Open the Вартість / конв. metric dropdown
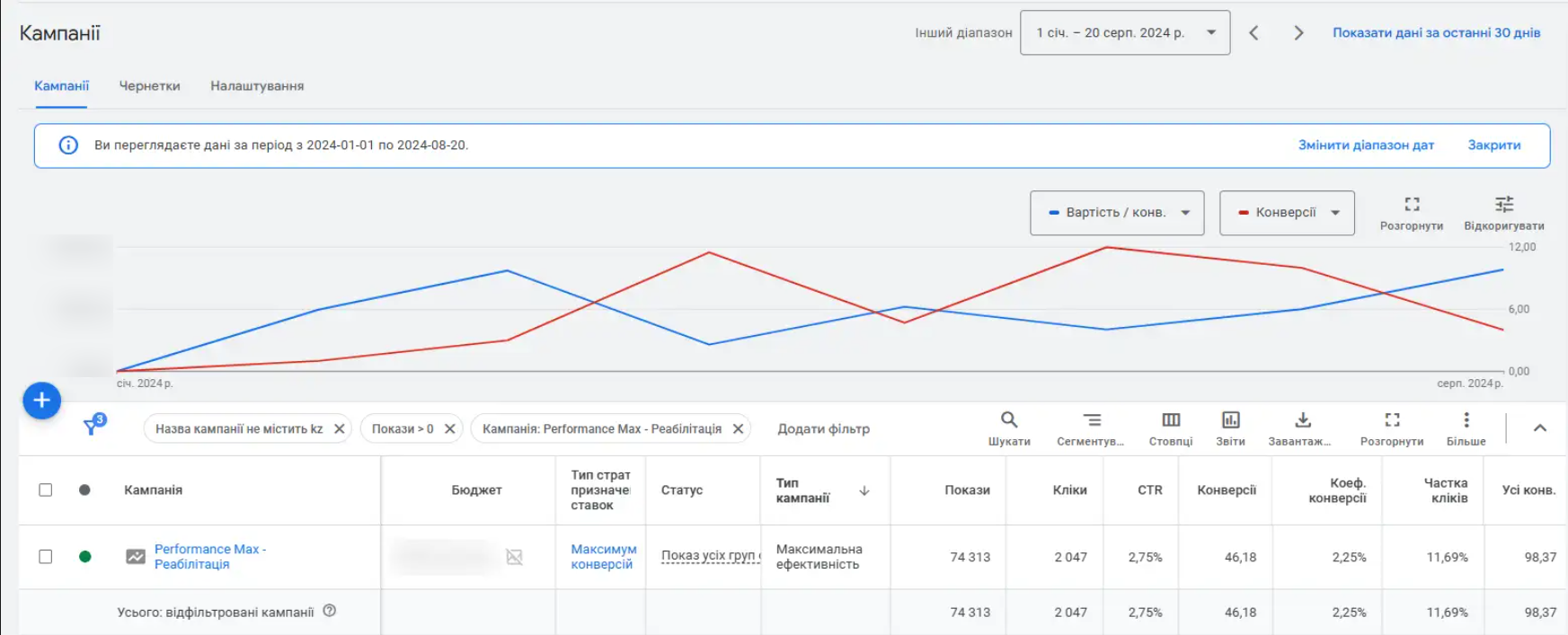The image size is (1568, 635). (1116, 213)
